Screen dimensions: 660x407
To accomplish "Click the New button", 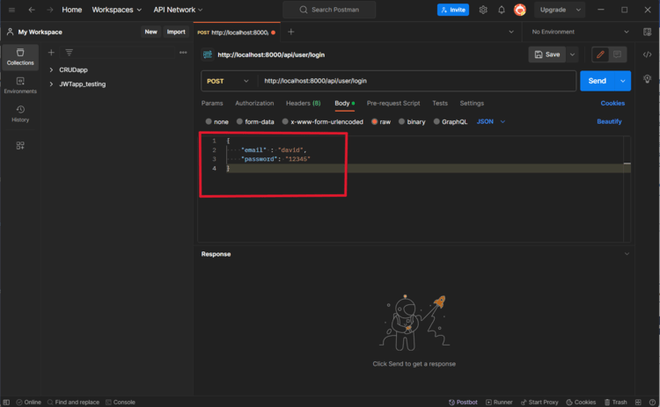I will click(x=151, y=32).
